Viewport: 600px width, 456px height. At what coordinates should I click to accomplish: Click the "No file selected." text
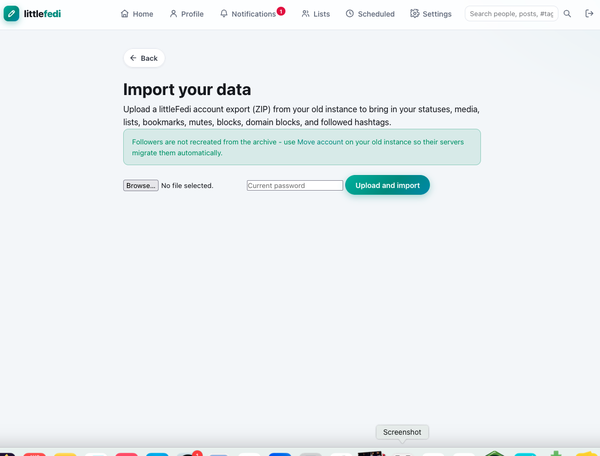(187, 186)
